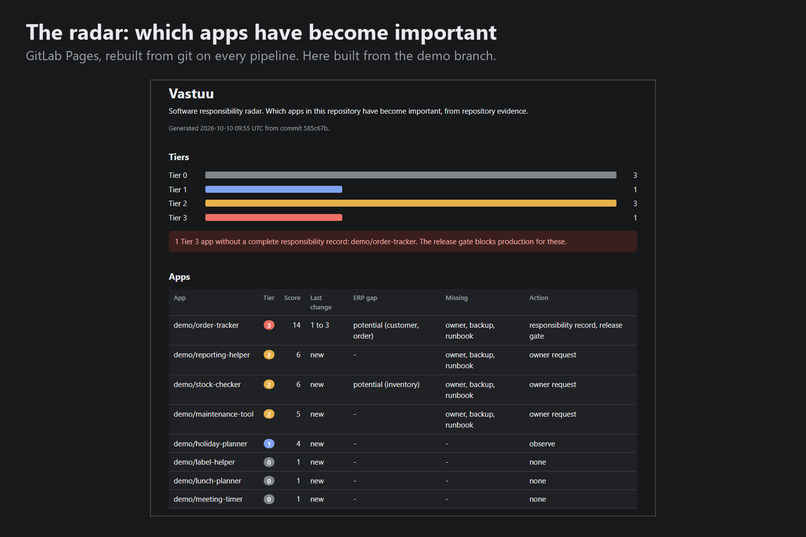Click the tier 2 badge for demo/reporting-helper
This screenshot has height=537, width=806.
(x=269, y=355)
